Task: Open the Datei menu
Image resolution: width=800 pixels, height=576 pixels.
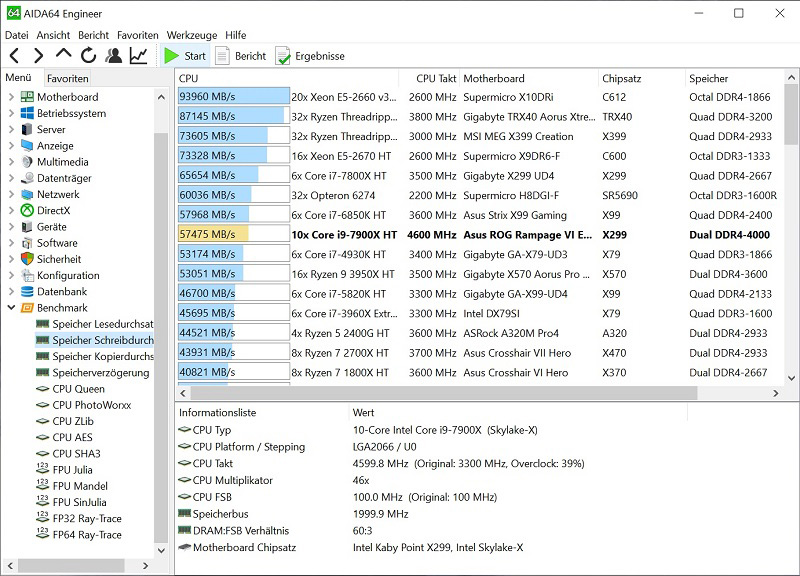Action: [x=16, y=35]
